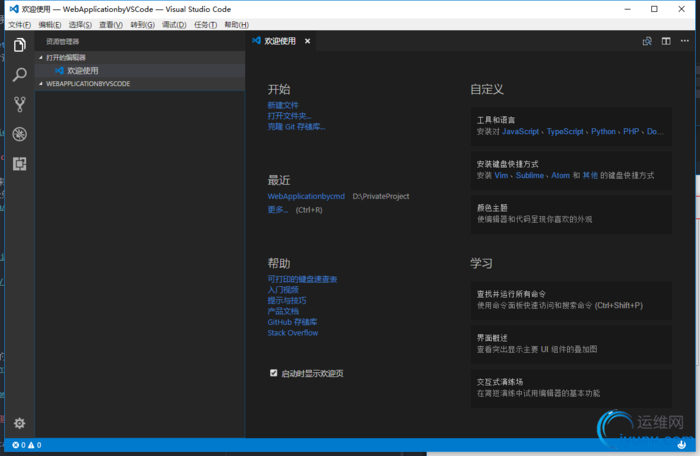Open the 帮助(H) menu
Viewport: 700px width, 456px height.
pos(237,25)
